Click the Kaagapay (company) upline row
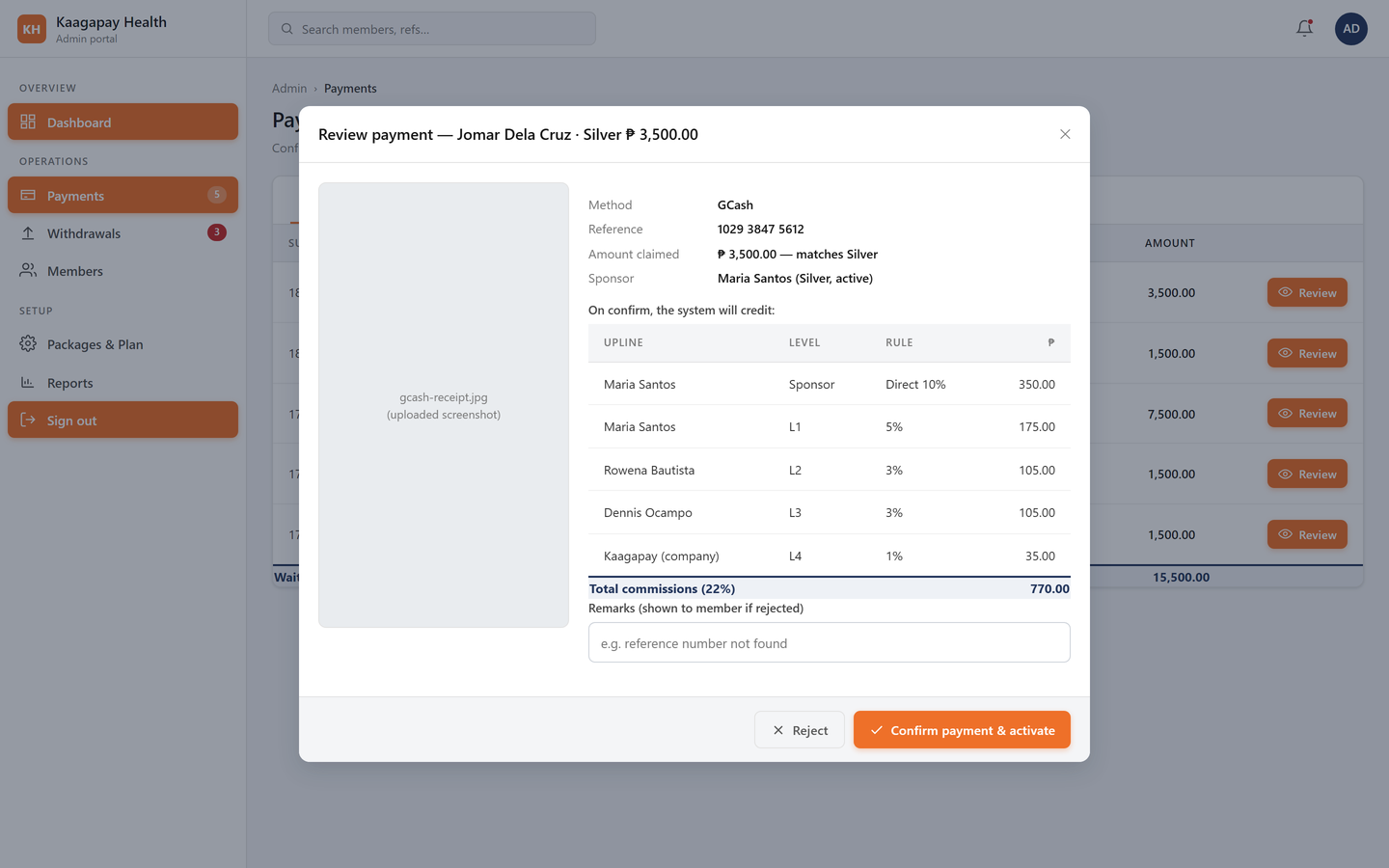 [830, 556]
